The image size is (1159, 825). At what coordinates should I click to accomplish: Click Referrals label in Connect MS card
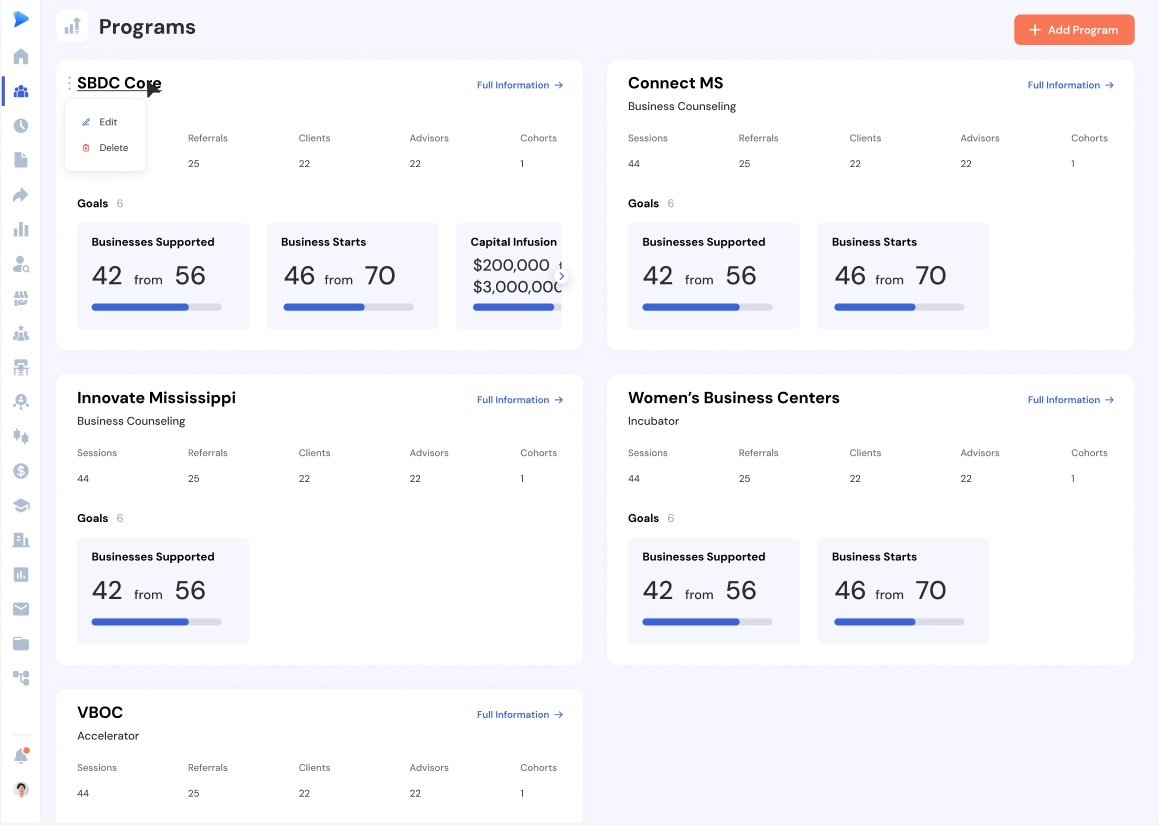pos(758,138)
